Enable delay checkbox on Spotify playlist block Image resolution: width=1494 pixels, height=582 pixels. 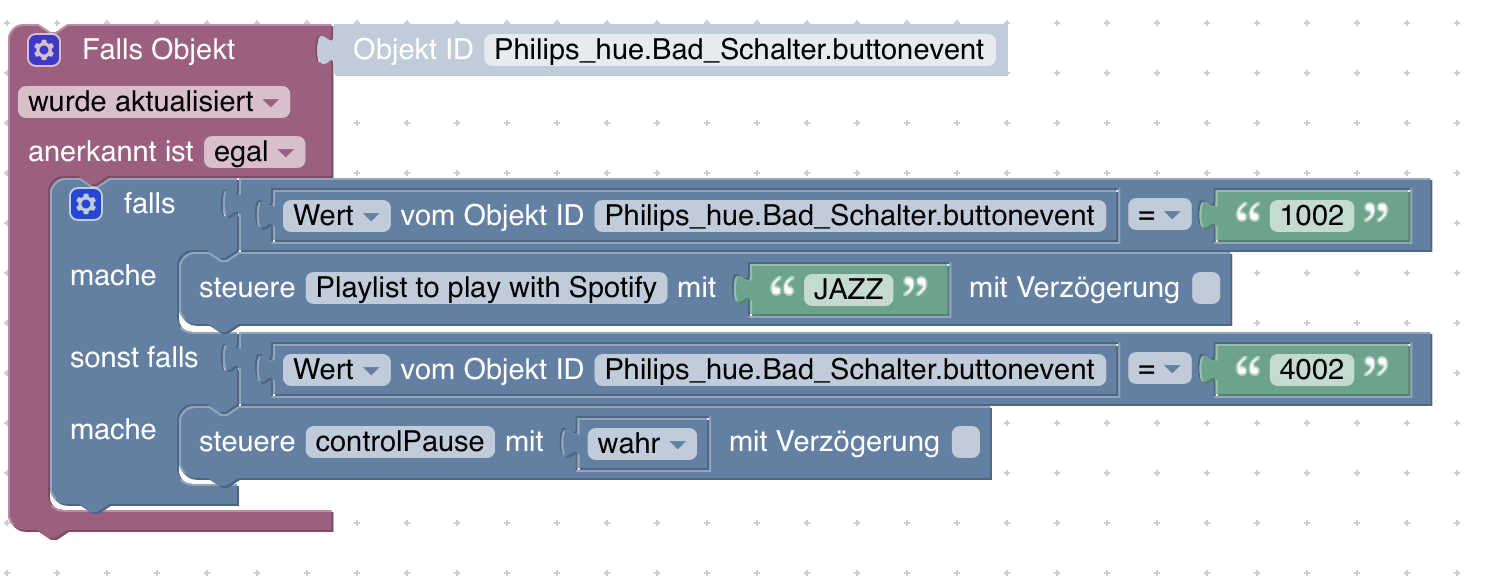pyautogui.click(x=1206, y=289)
